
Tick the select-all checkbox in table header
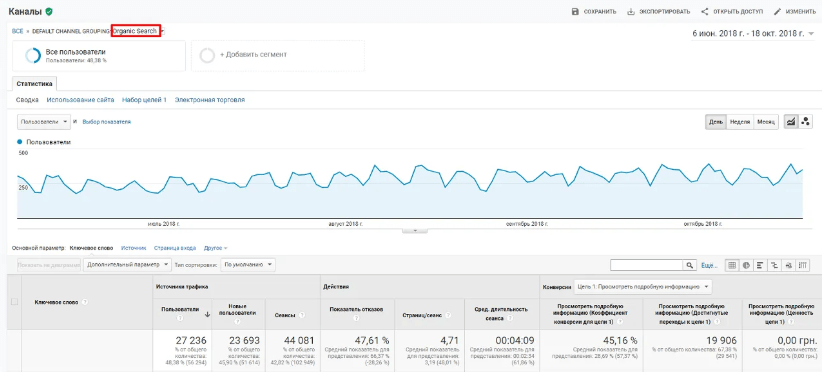(14, 302)
